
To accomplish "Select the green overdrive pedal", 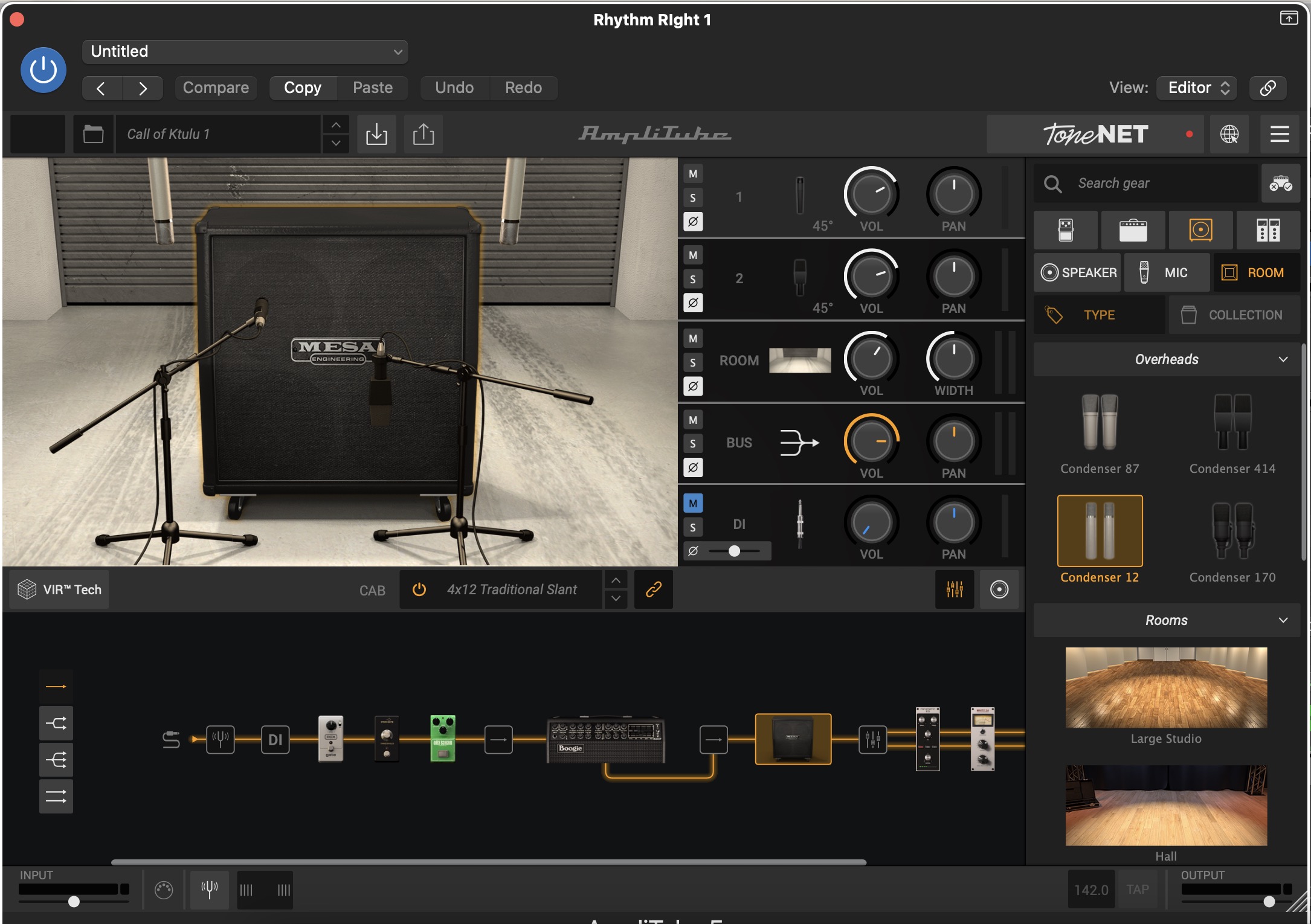I will tap(443, 739).
